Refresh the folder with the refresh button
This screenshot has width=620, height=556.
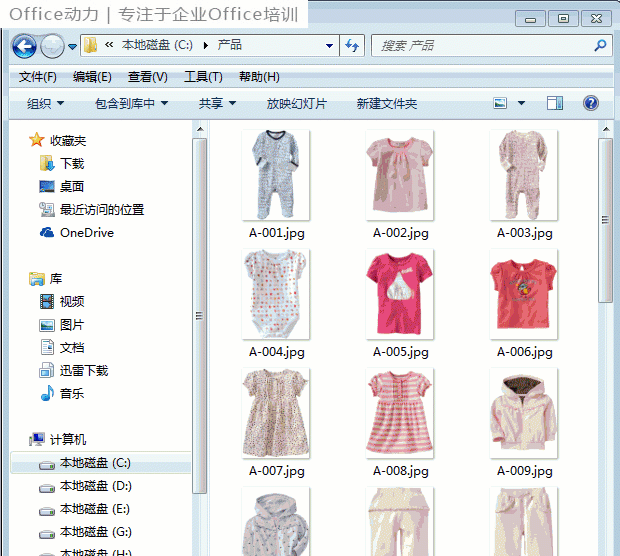click(352, 46)
